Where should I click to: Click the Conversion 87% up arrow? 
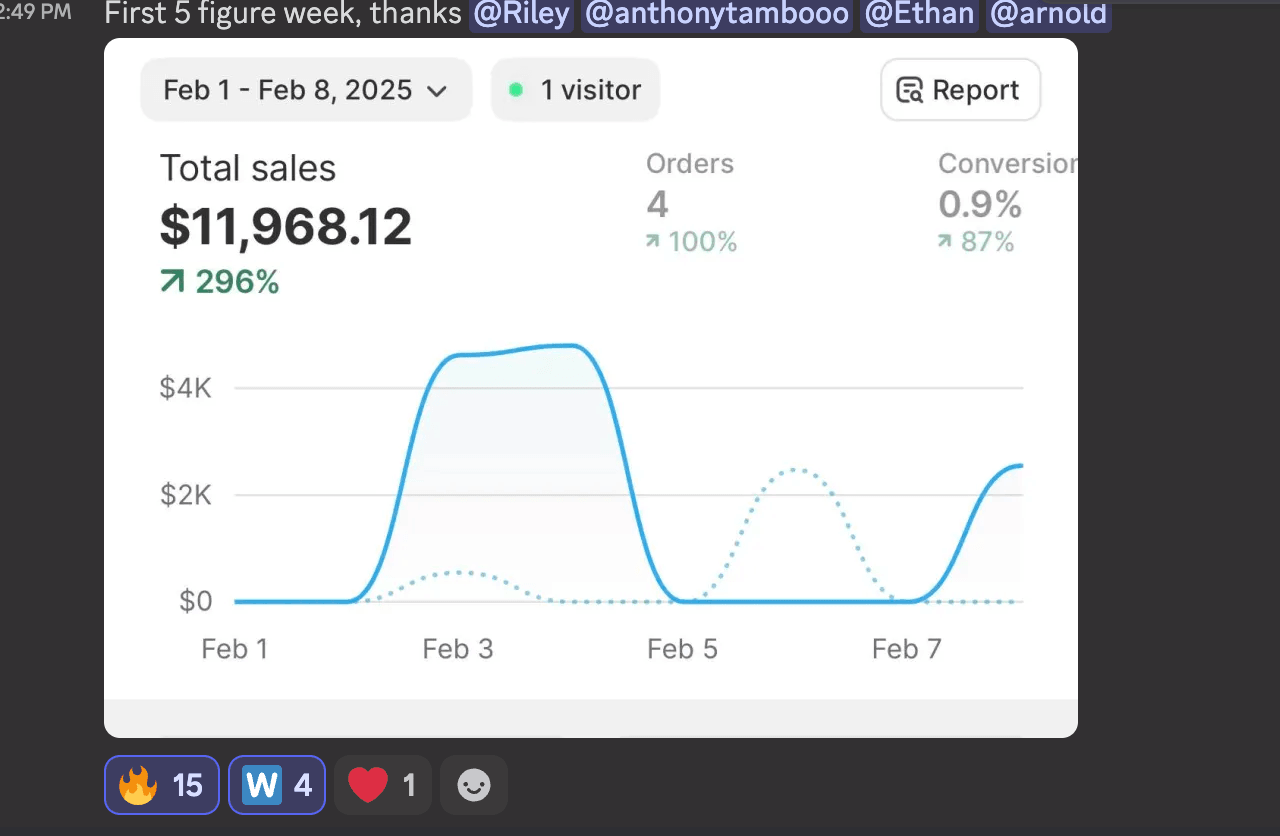(x=944, y=242)
